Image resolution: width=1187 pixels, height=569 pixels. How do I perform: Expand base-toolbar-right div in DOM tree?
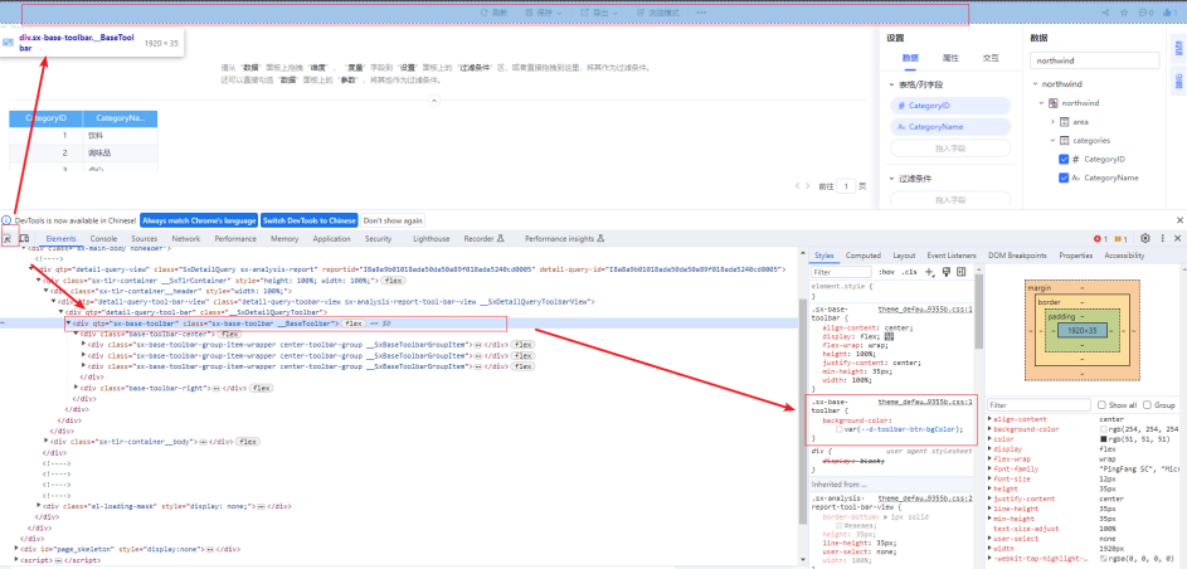(76, 387)
